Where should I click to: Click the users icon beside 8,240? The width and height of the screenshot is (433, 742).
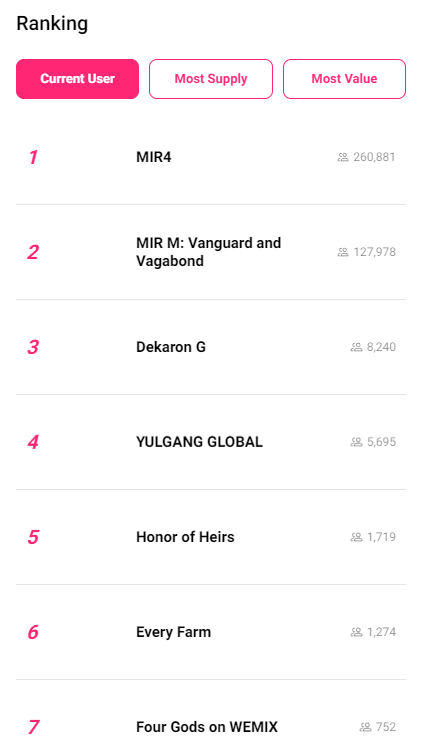356,347
